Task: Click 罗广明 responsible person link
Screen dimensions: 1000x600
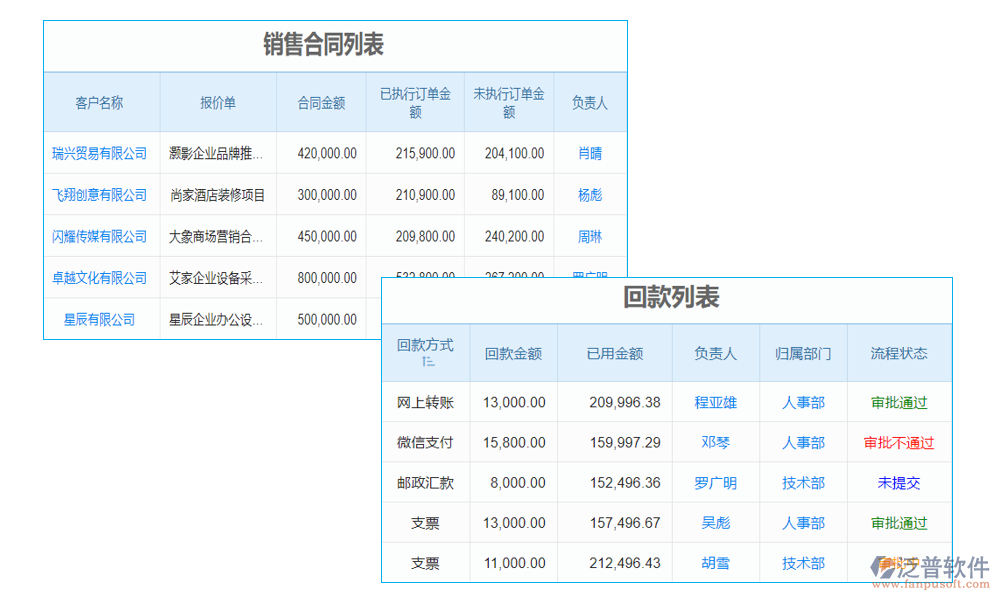Action: 715,482
